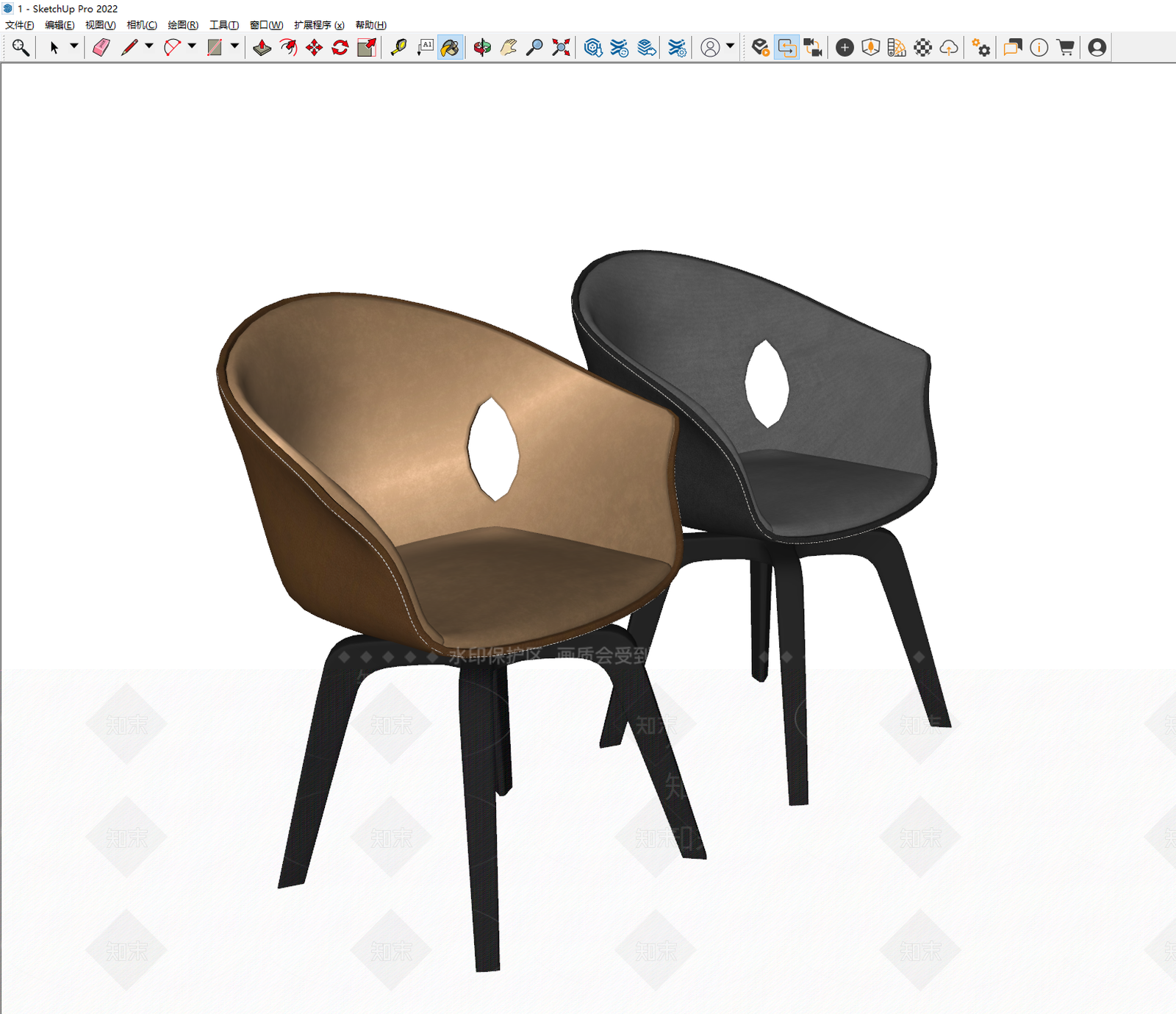The width and height of the screenshot is (1176, 1014).
Task: Open the orange gears settings icon
Action: point(980,48)
